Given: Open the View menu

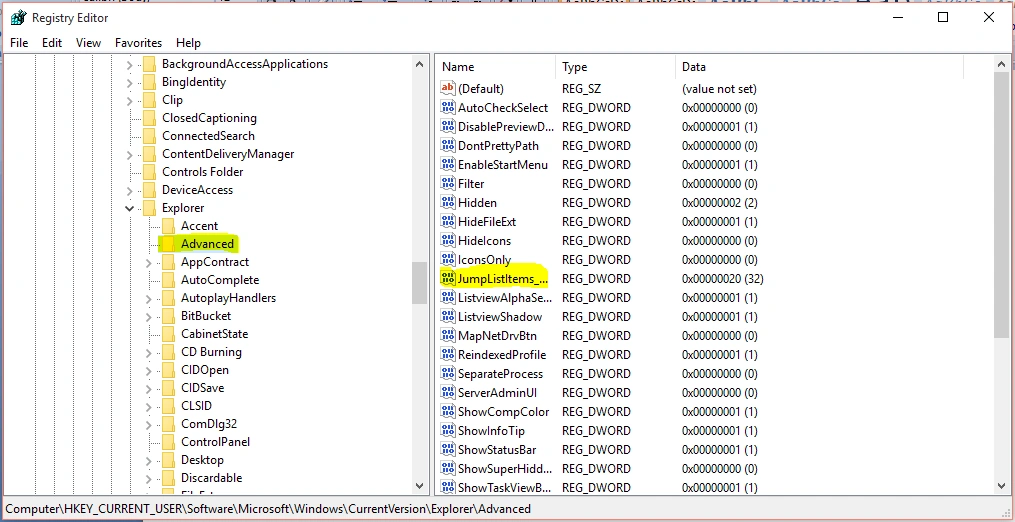Looking at the screenshot, I should pos(88,43).
